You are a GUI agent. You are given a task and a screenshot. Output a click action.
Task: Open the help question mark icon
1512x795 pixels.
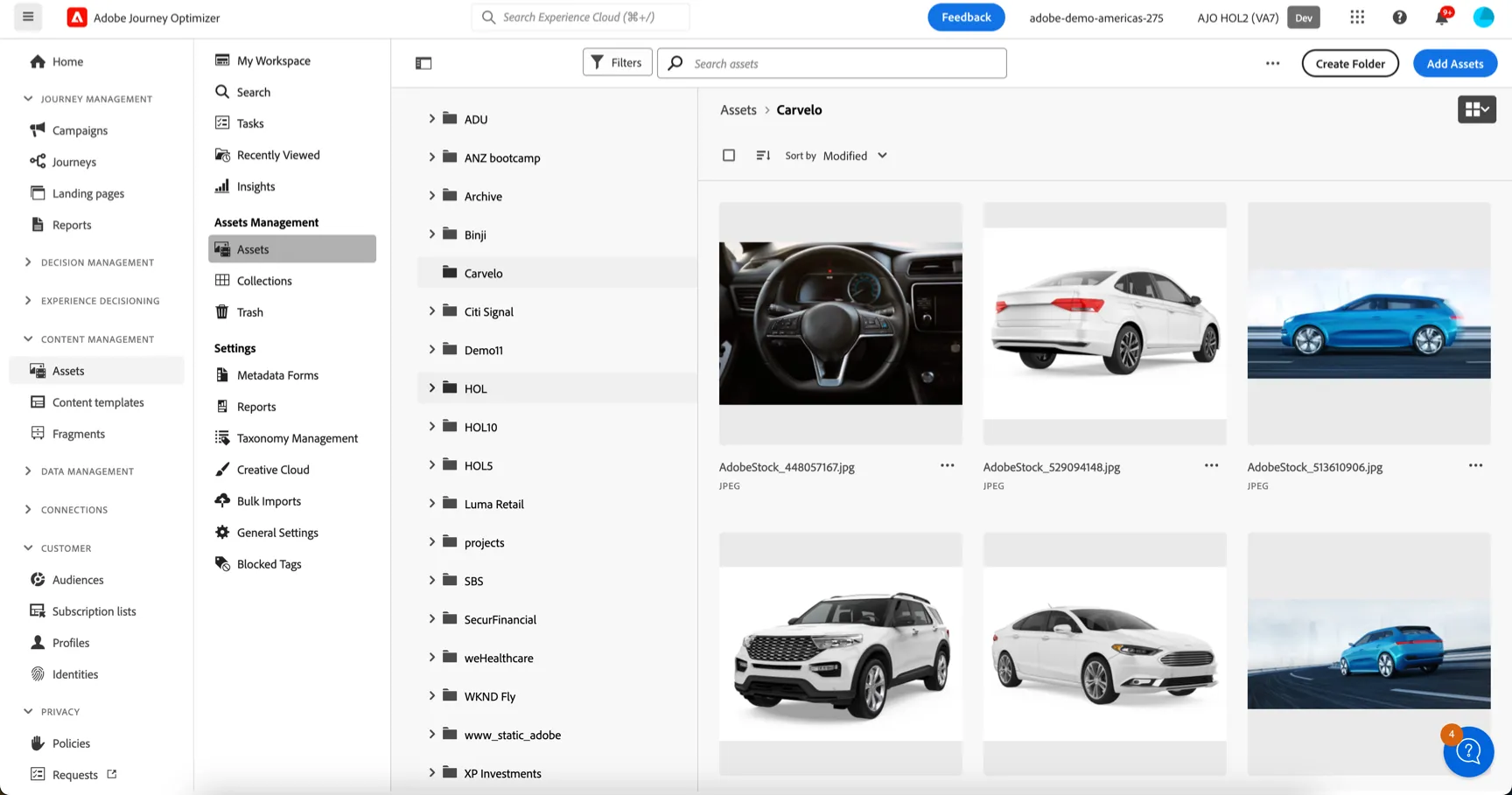(x=1399, y=17)
